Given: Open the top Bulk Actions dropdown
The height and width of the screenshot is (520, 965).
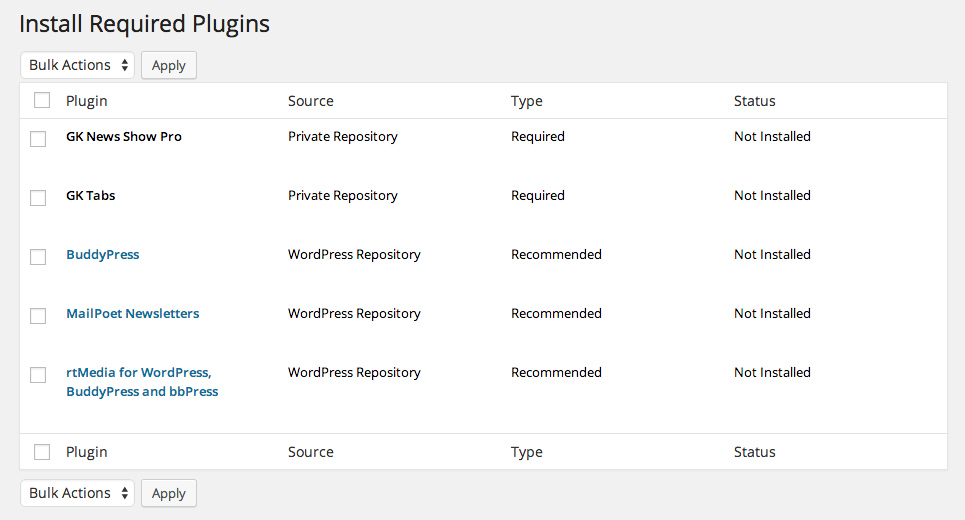Looking at the screenshot, I should 78,65.
